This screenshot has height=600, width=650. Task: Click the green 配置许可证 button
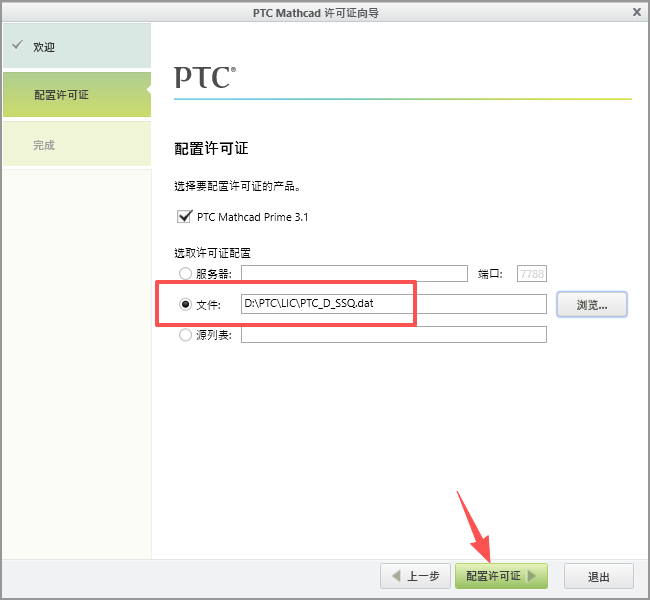point(501,576)
